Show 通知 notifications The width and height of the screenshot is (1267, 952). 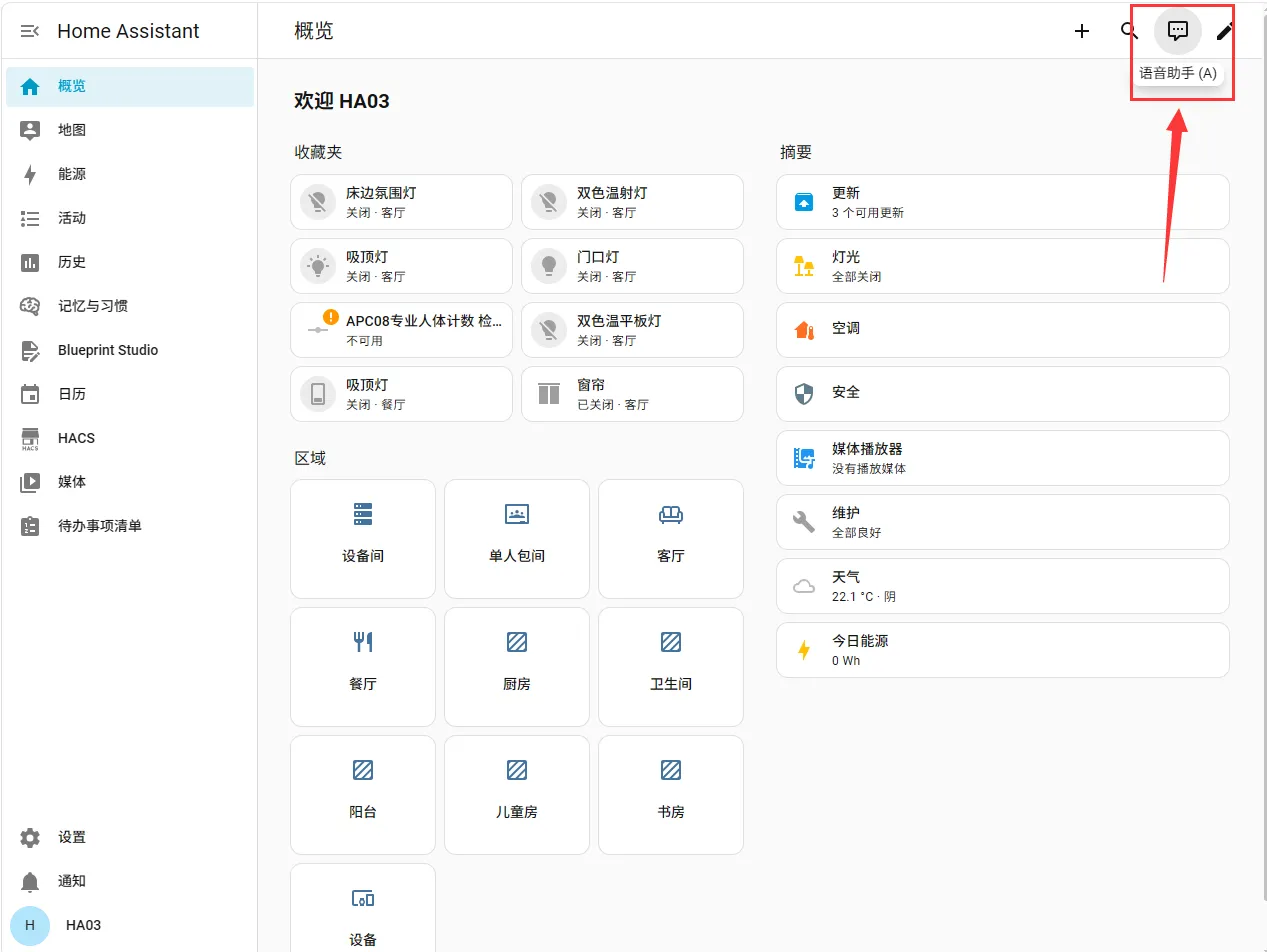(130, 881)
